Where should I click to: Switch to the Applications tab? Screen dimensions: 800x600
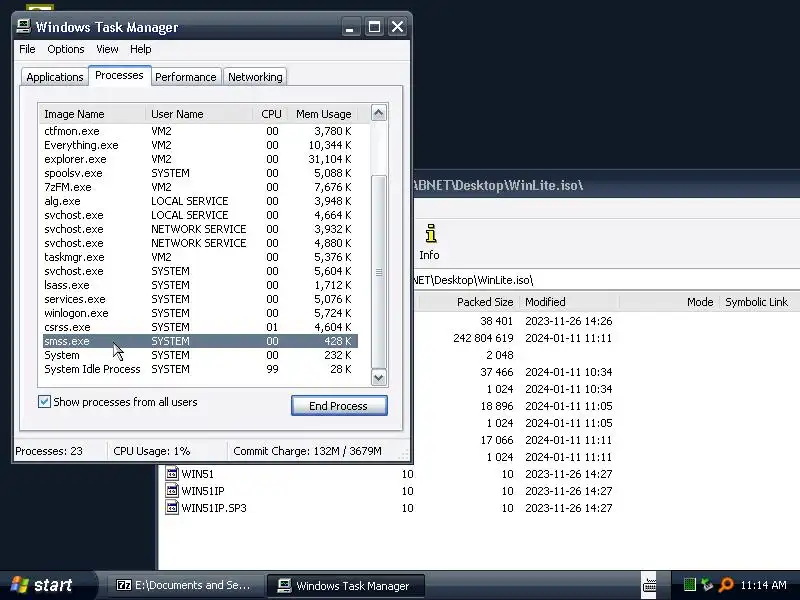click(55, 77)
